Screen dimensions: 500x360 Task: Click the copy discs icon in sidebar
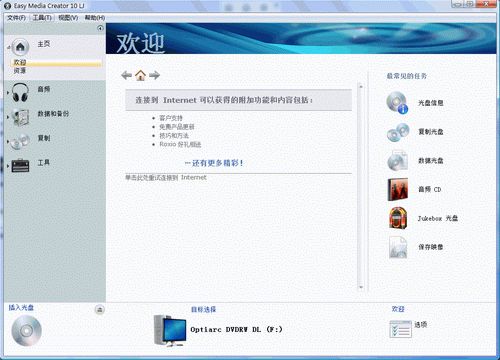click(x=20, y=141)
